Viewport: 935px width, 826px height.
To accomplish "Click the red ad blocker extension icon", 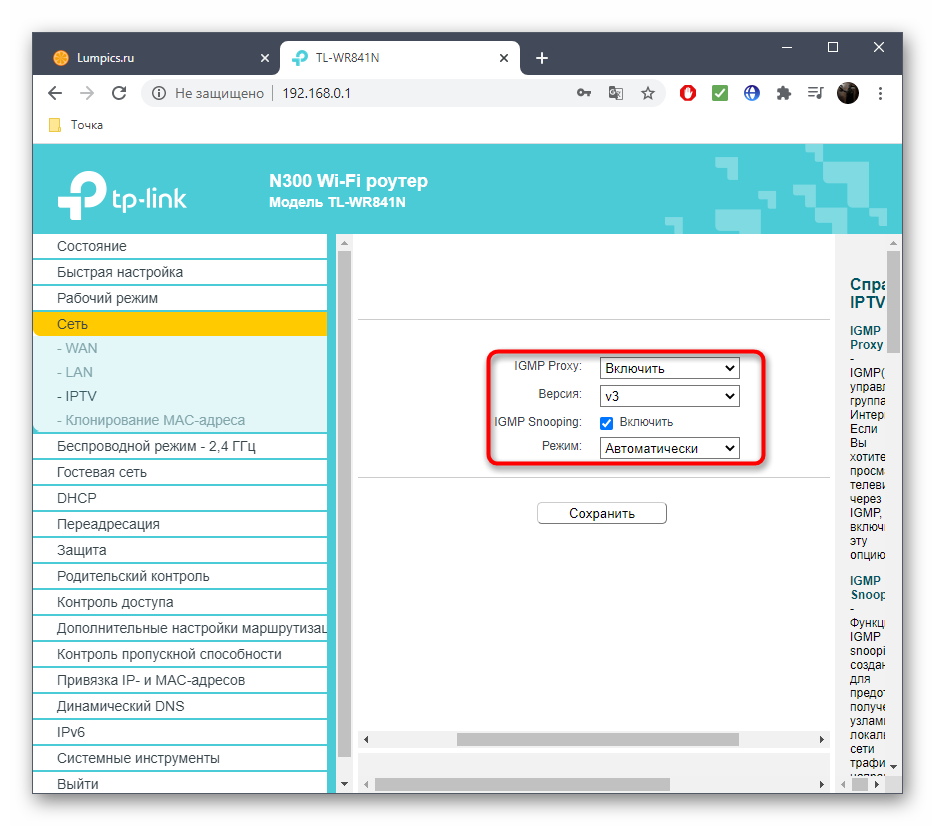I will [x=688, y=93].
